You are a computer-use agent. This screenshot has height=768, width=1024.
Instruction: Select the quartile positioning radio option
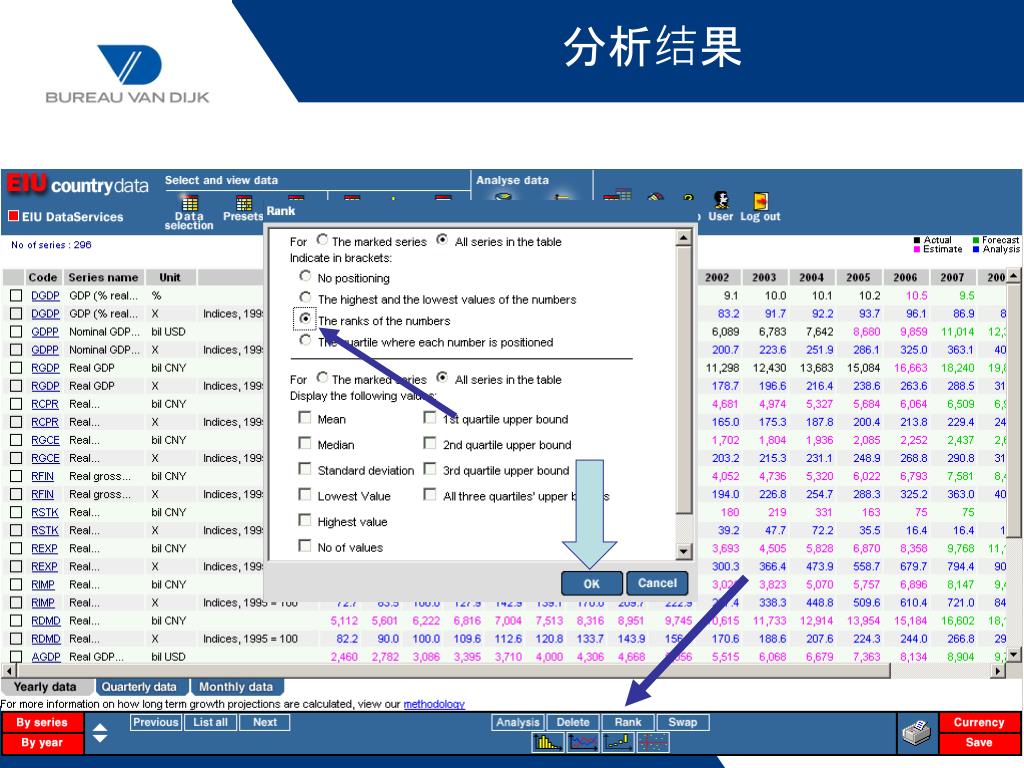tap(305, 340)
